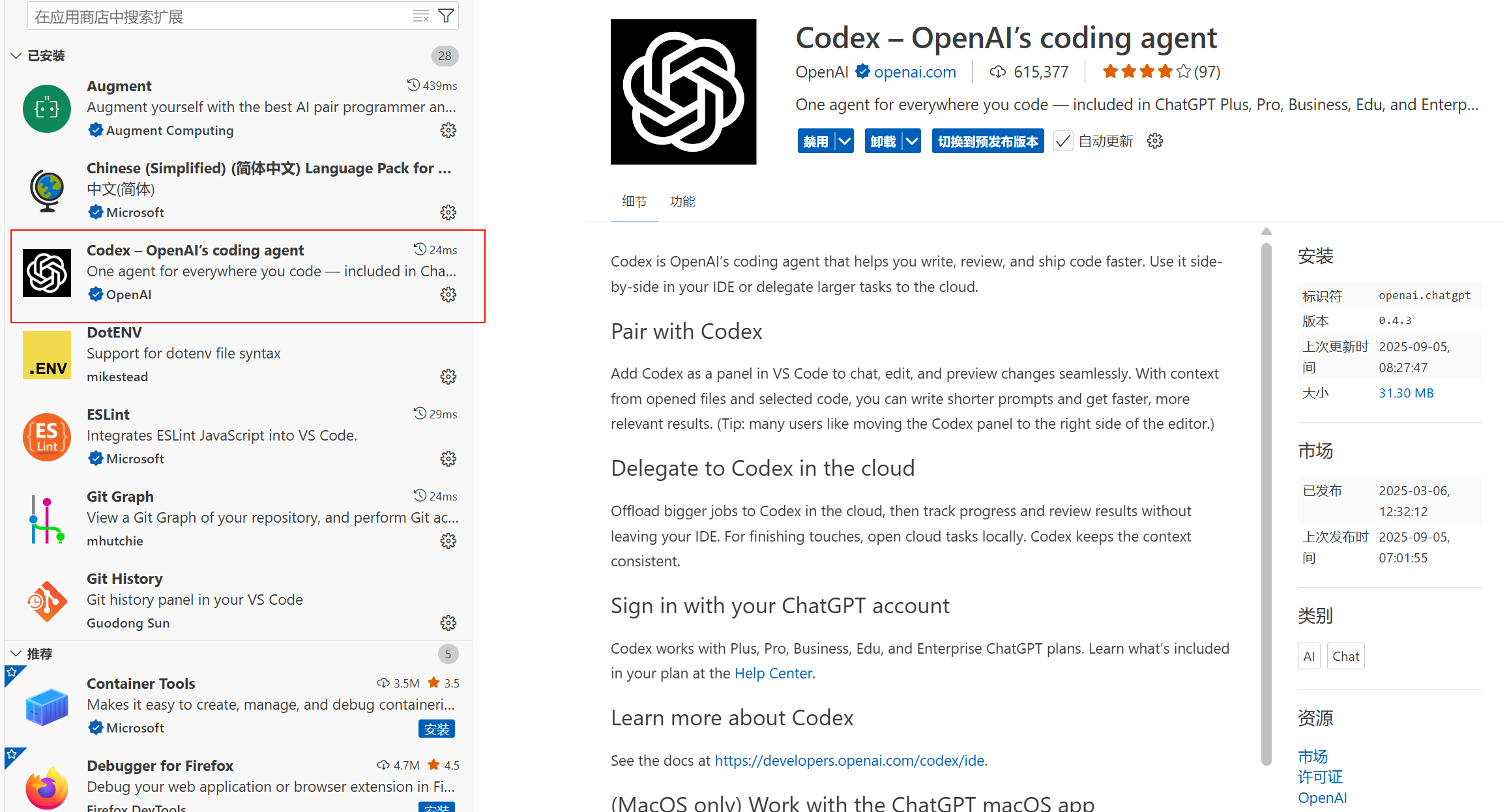
Task: Click the 切换到预发布版本 button
Action: click(x=988, y=141)
